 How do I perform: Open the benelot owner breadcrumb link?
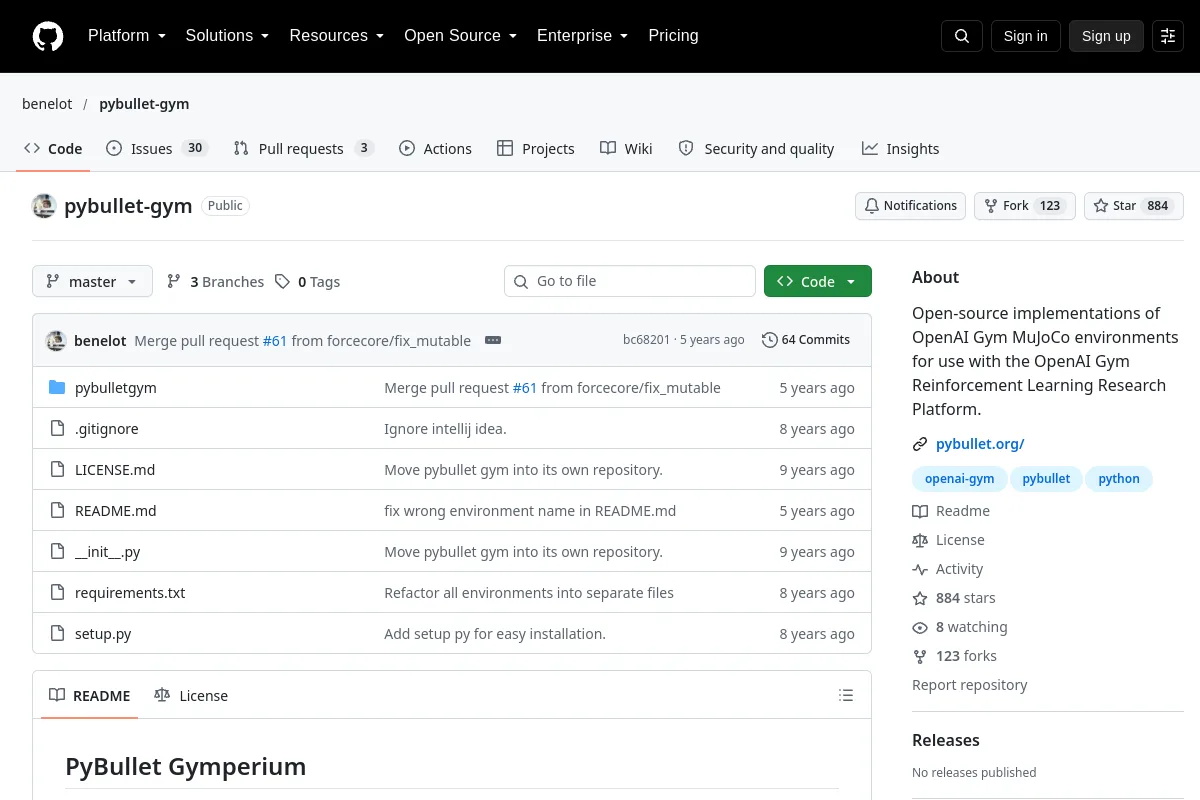coord(47,104)
